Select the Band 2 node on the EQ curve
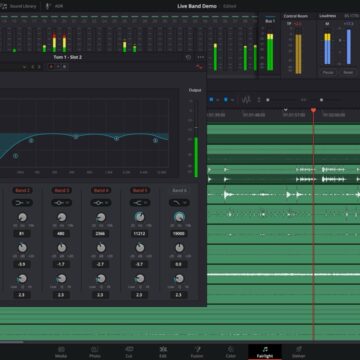 click(31, 141)
